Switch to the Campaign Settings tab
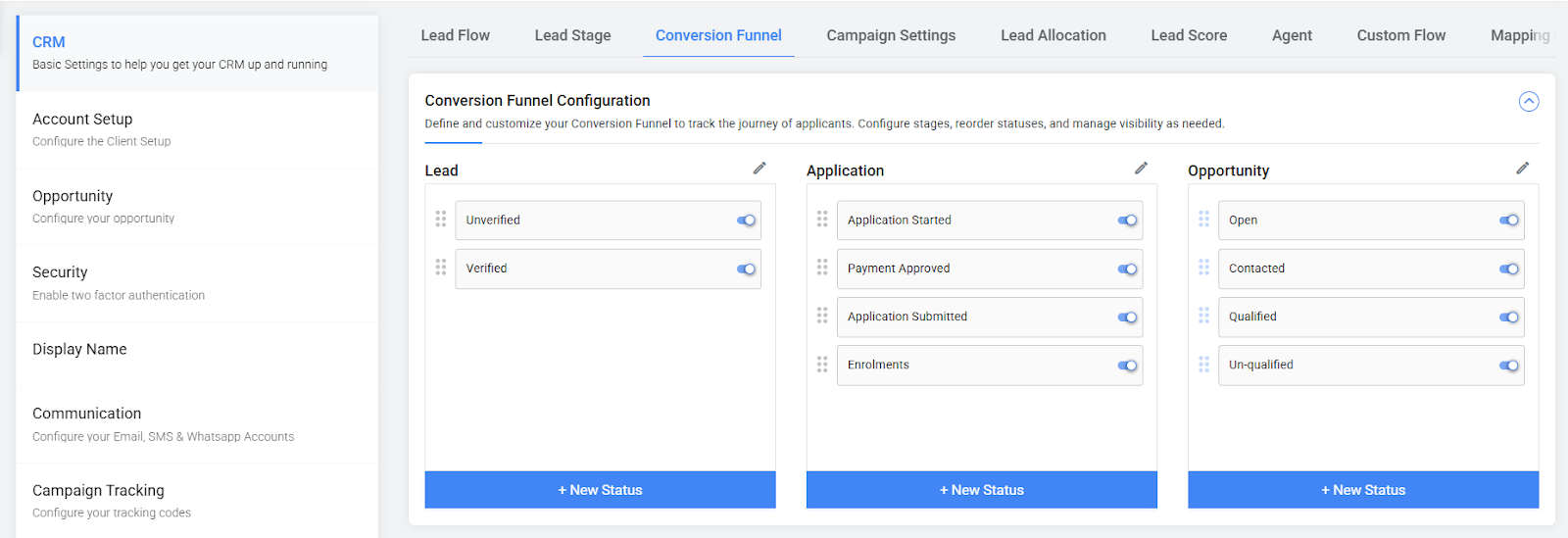This screenshot has height=538, width=1568. click(890, 35)
